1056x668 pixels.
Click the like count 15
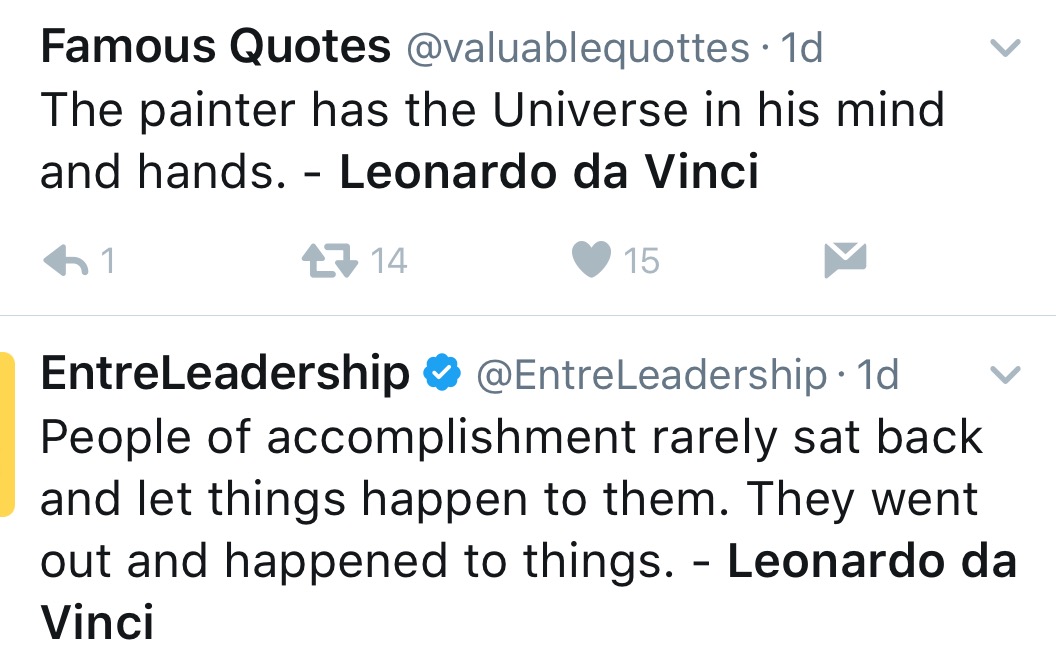pos(641,261)
